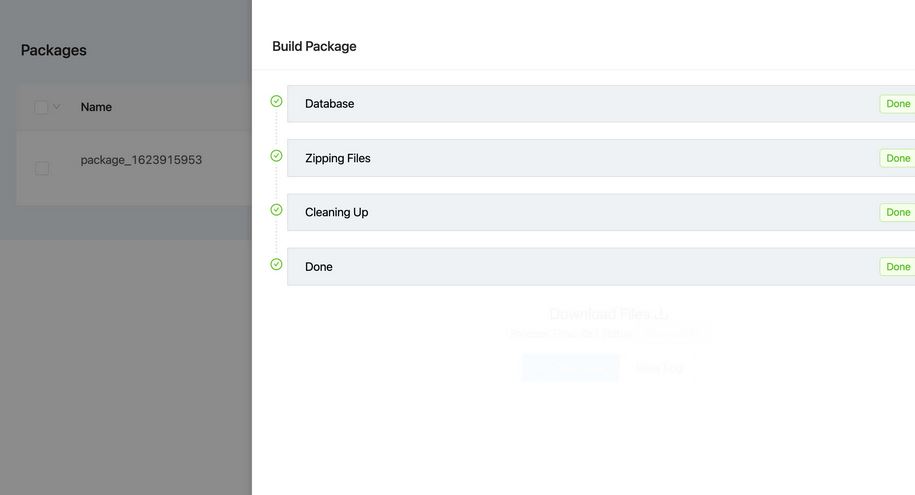
Task: Select the Database build step row
Action: pyautogui.click(x=601, y=104)
